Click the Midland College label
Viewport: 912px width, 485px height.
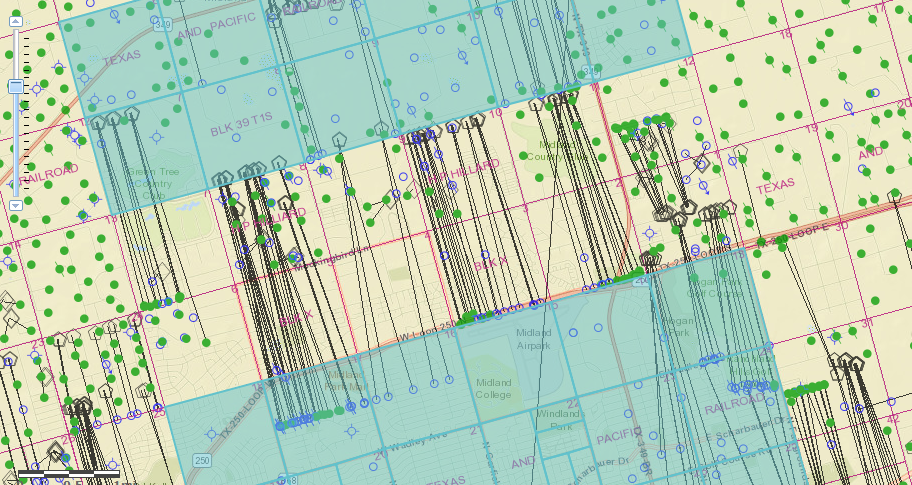(493, 388)
